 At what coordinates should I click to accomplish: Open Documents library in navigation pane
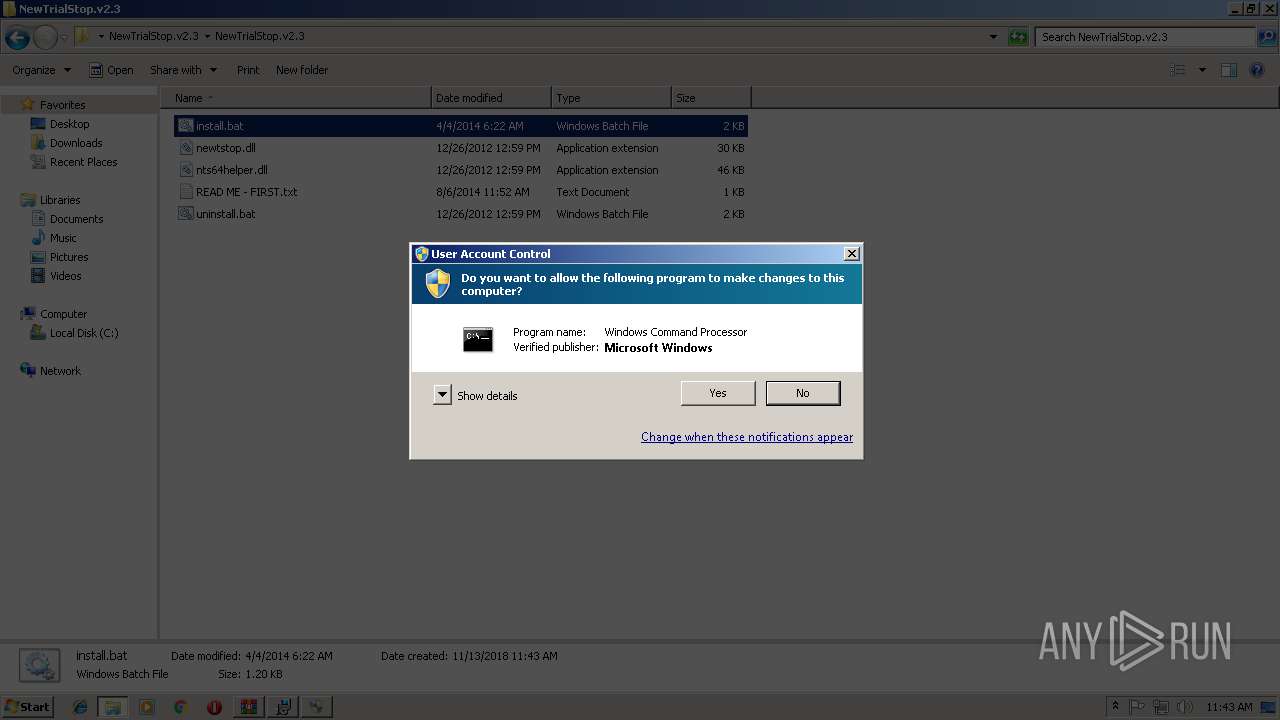point(76,219)
